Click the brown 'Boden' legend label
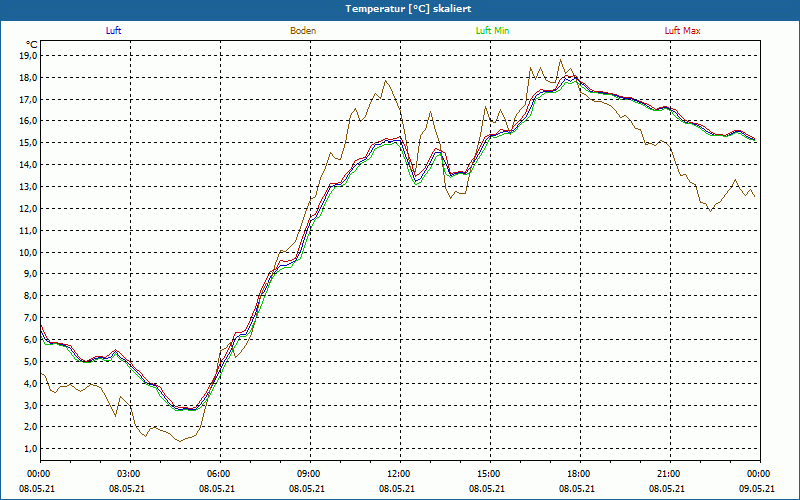This screenshot has width=800, height=500. [x=303, y=31]
